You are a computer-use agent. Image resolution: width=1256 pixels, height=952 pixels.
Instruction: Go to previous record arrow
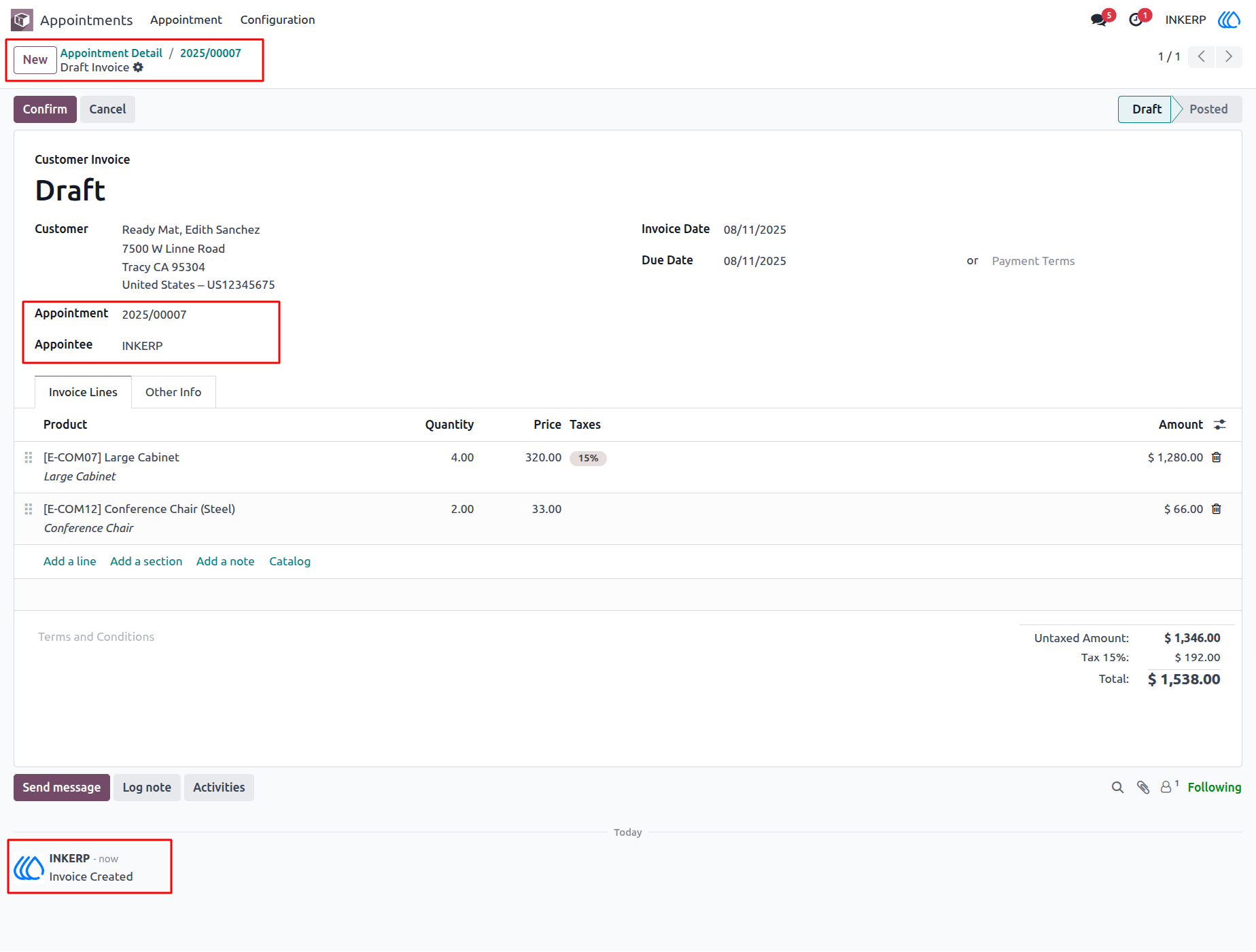click(1202, 56)
